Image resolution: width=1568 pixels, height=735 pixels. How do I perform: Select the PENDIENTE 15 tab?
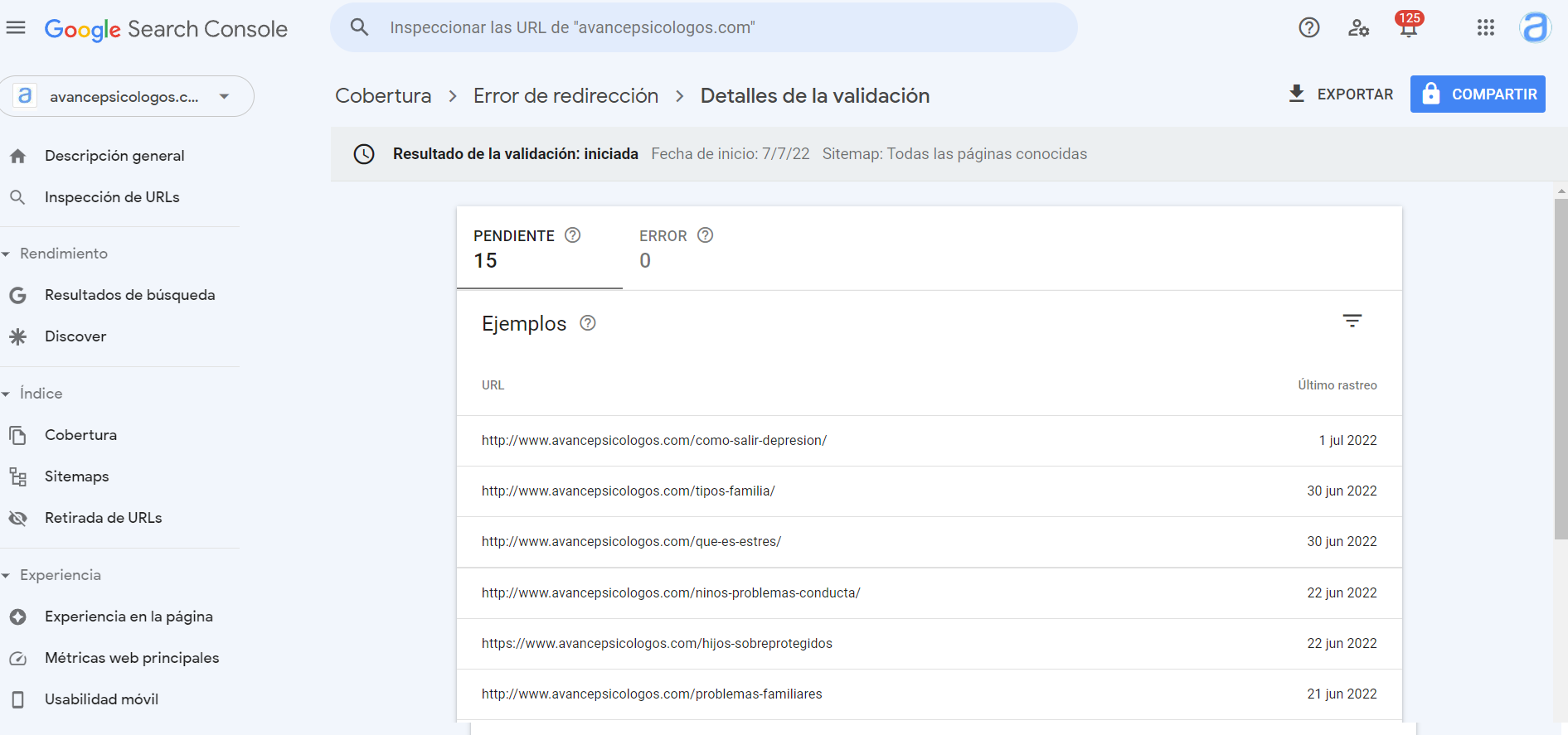click(x=540, y=248)
